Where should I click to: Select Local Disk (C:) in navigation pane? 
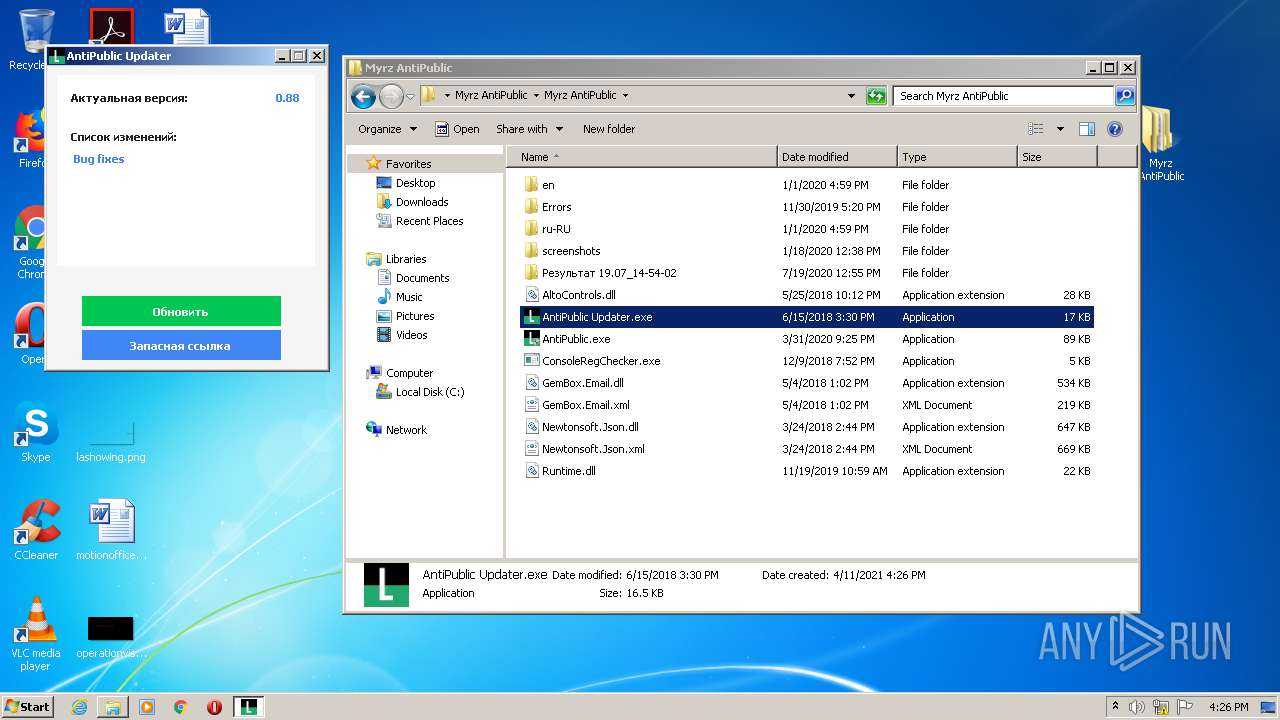[430, 392]
